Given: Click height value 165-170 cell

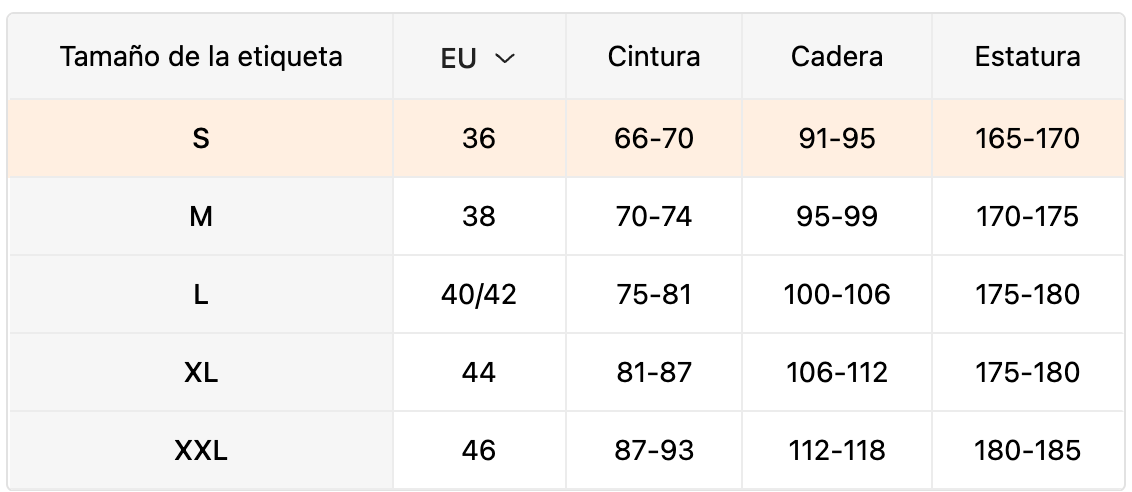Looking at the screenshot, I should coord(1027,138).
